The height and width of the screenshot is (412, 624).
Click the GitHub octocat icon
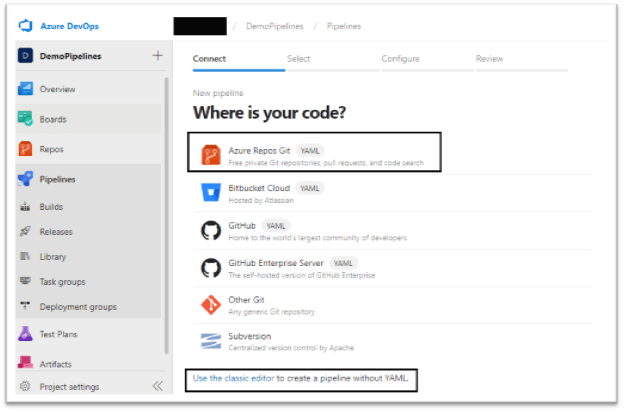point(211,230)
